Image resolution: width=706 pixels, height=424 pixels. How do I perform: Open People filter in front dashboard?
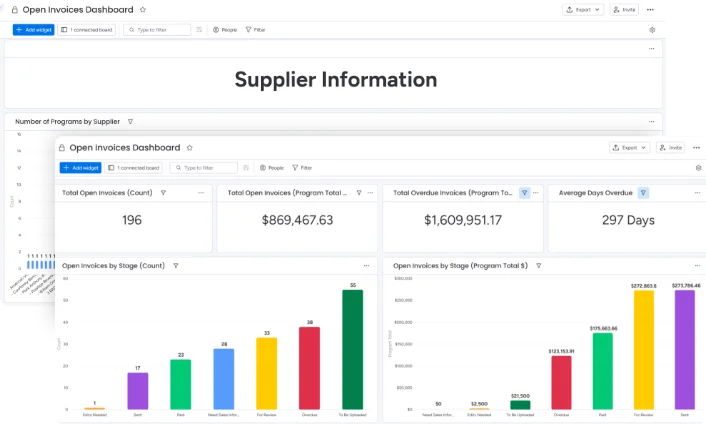(271, 168)
